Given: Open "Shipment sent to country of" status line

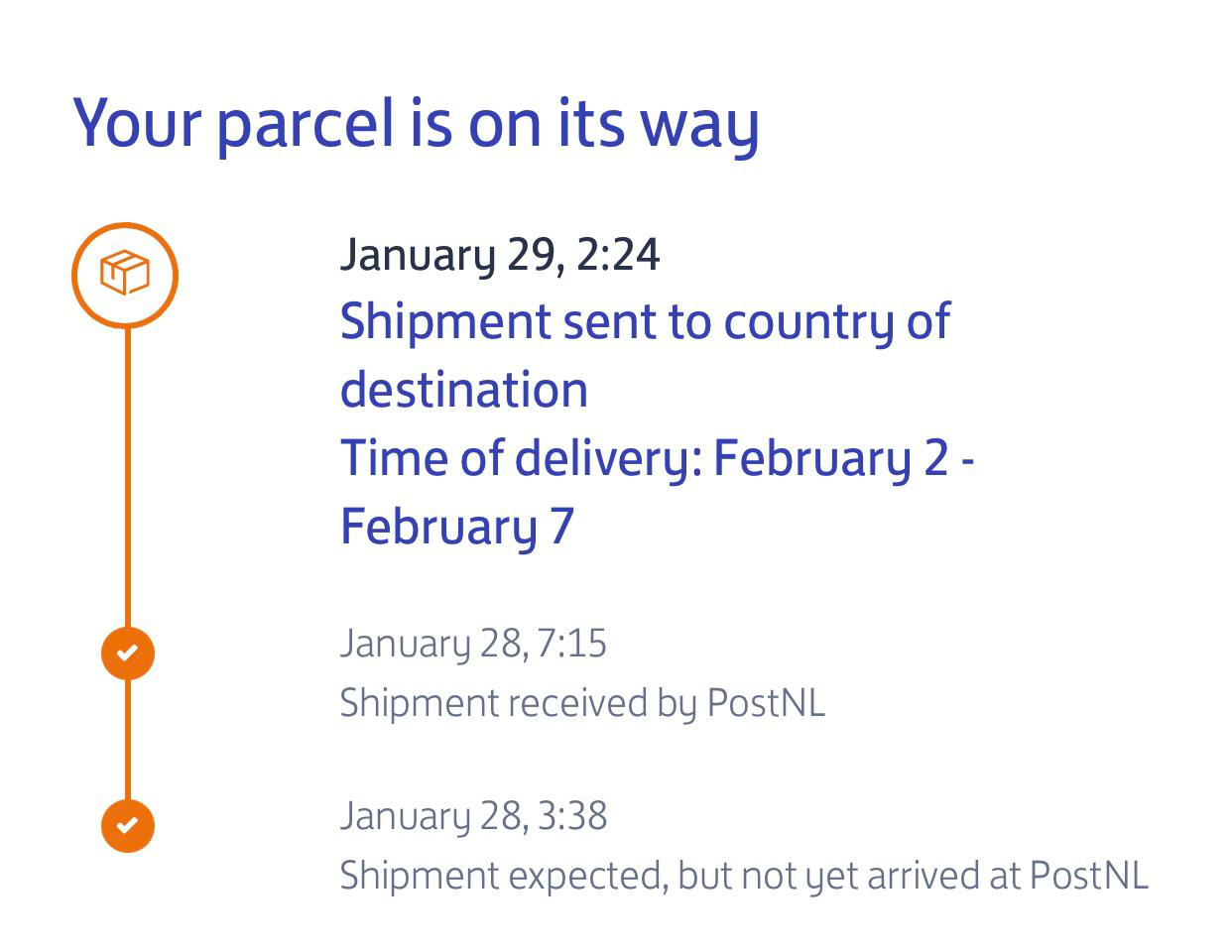Looking at the screenshot, I should tap(645, 322).
